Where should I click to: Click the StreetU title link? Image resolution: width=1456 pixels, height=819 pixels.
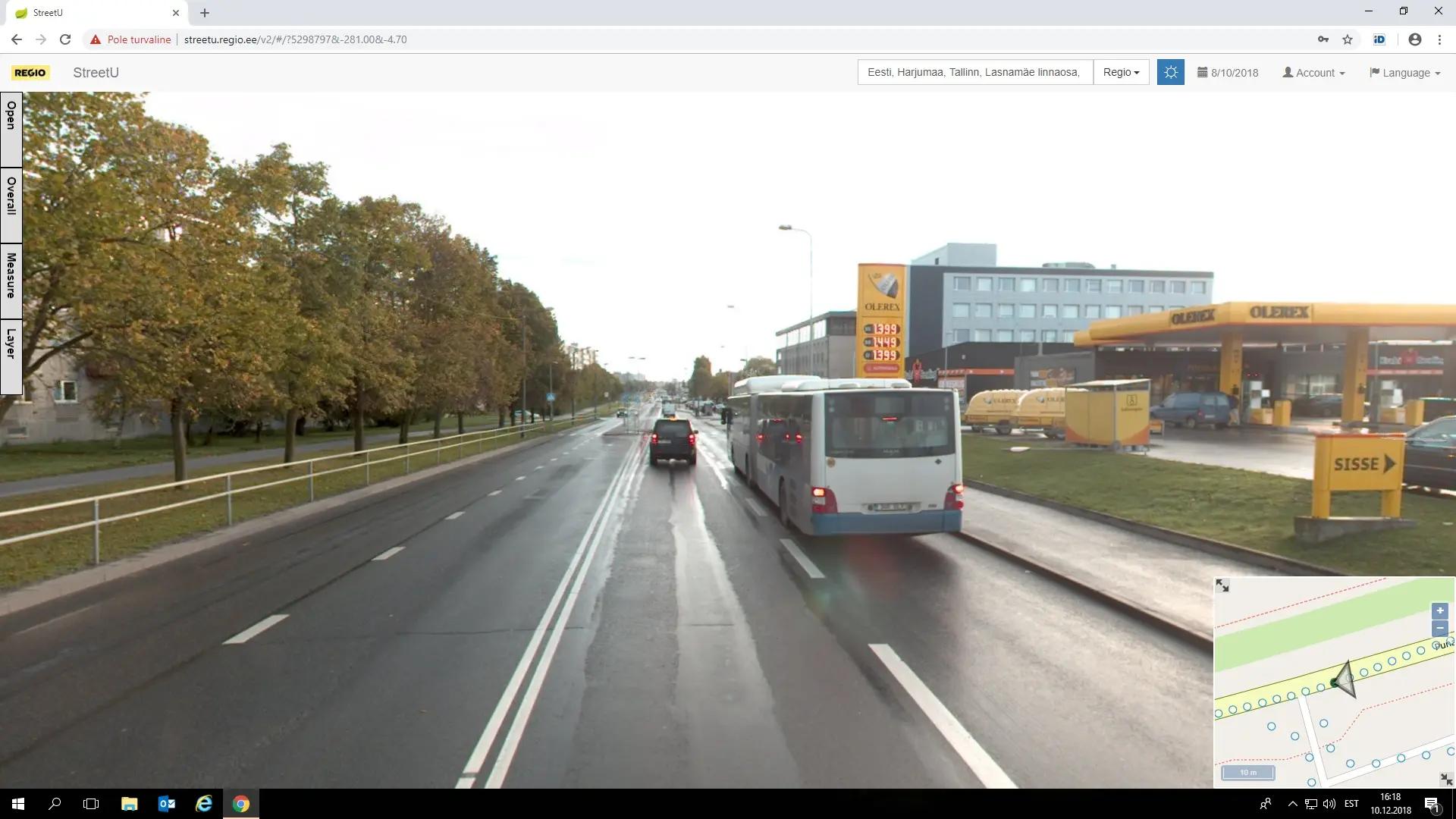tap(96, 73)
